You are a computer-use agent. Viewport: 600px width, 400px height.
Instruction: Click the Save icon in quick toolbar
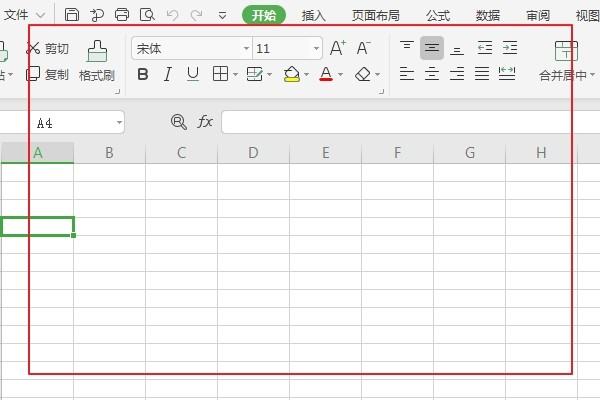point(72,15)
